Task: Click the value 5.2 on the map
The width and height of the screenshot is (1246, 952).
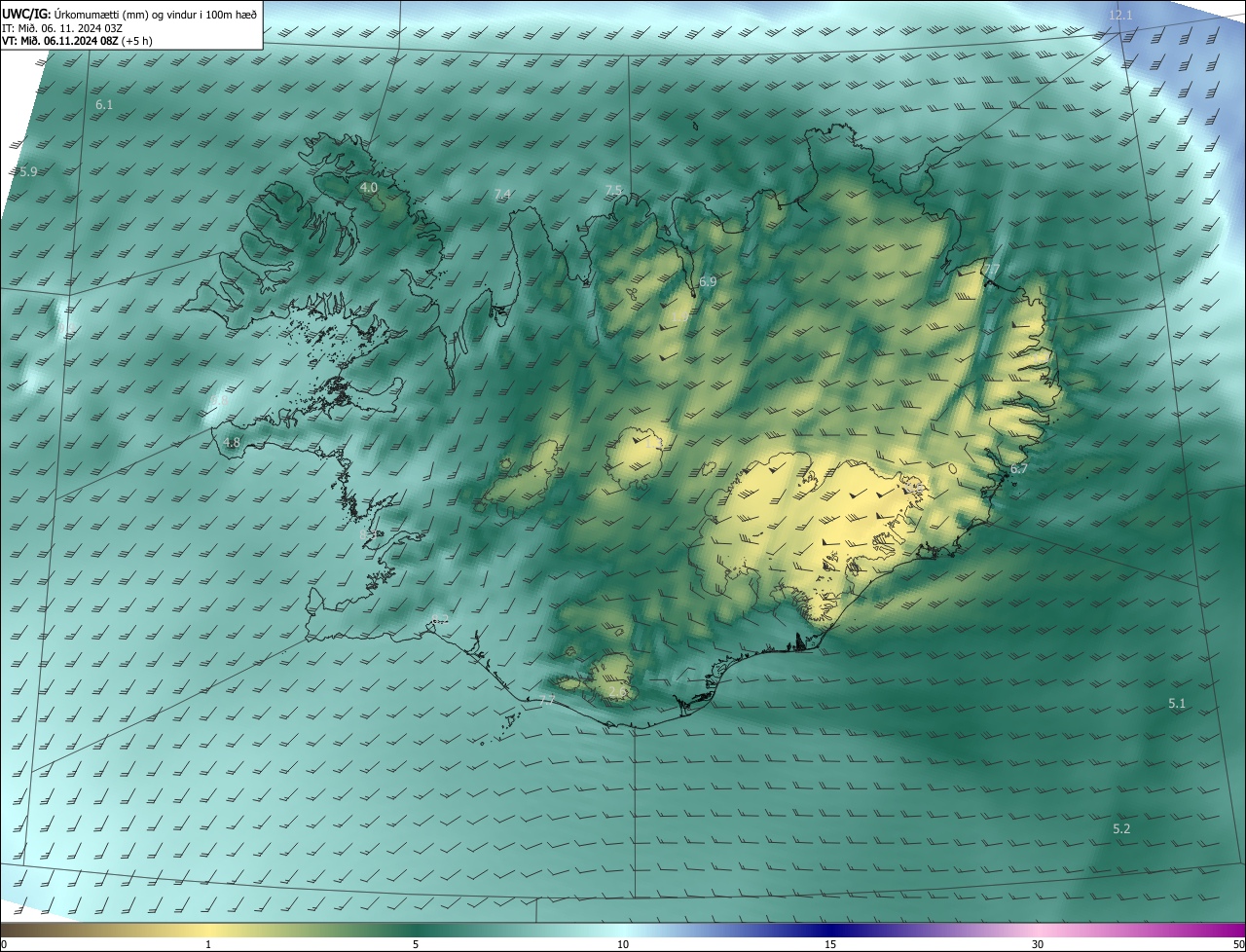Action: [1121, 828]
